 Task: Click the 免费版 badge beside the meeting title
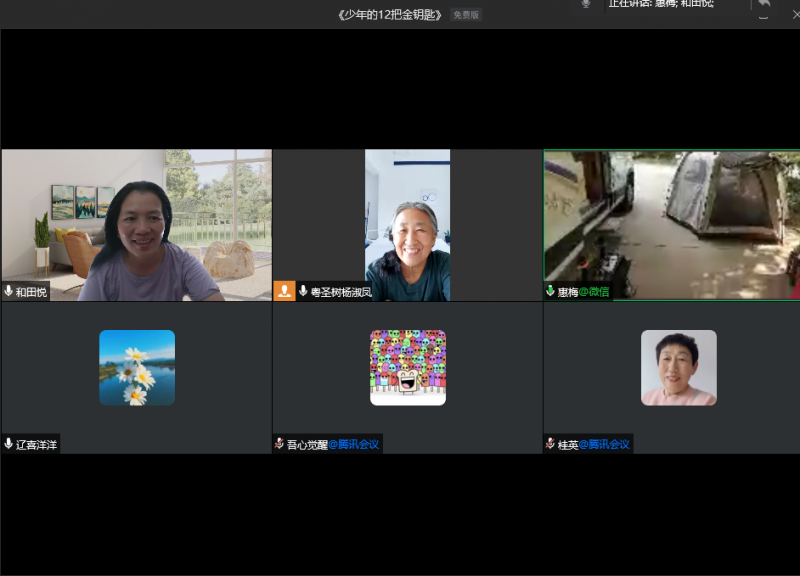tap(465, 15)
